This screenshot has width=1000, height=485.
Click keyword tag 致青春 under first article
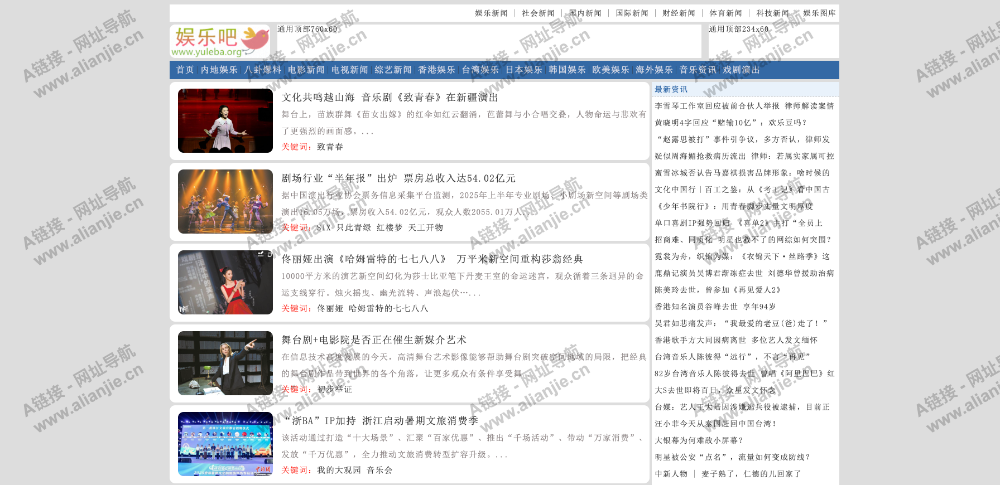point(330,147)
